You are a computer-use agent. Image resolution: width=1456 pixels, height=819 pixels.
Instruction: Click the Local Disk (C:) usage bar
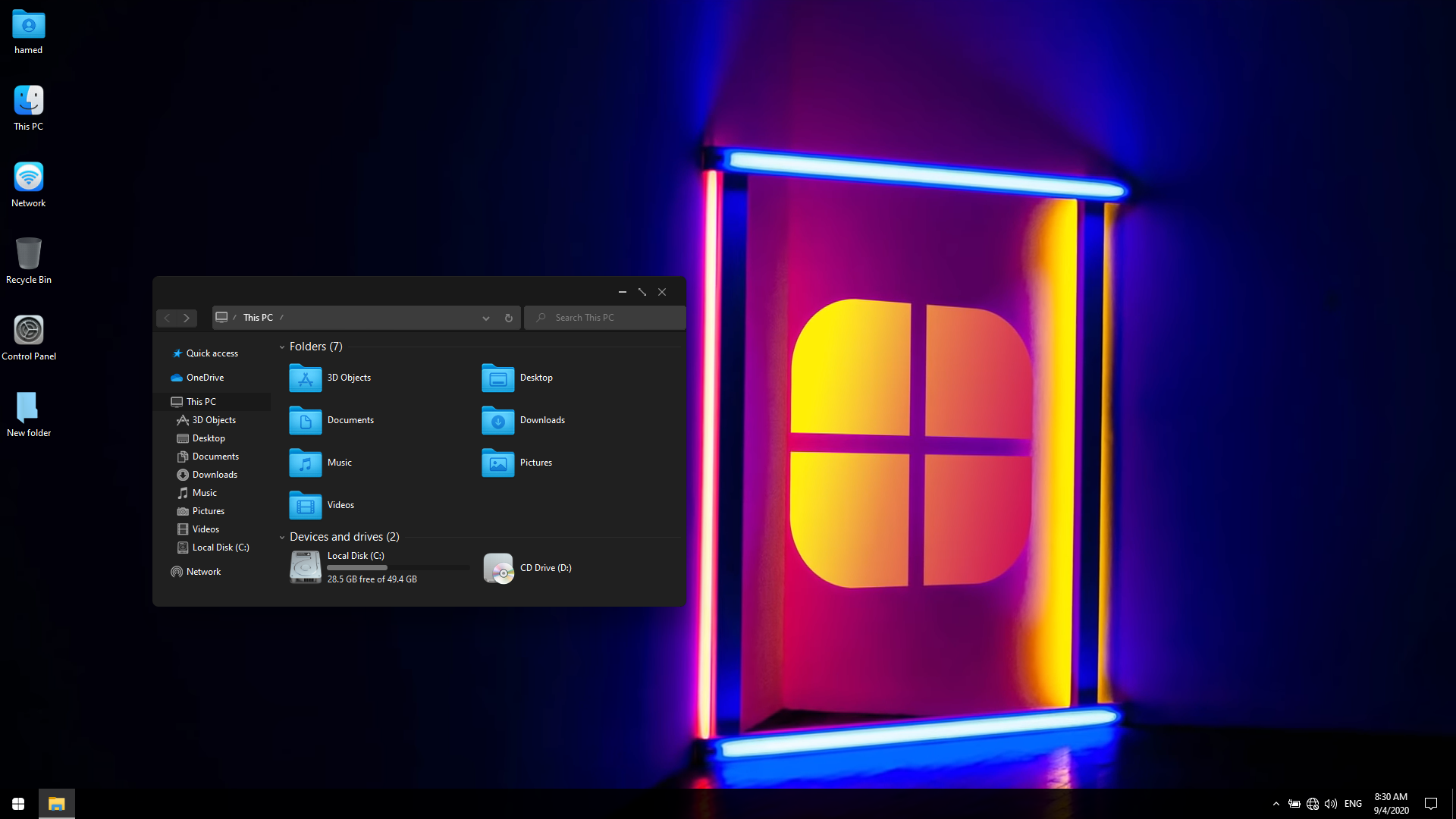tap(397, 567)
